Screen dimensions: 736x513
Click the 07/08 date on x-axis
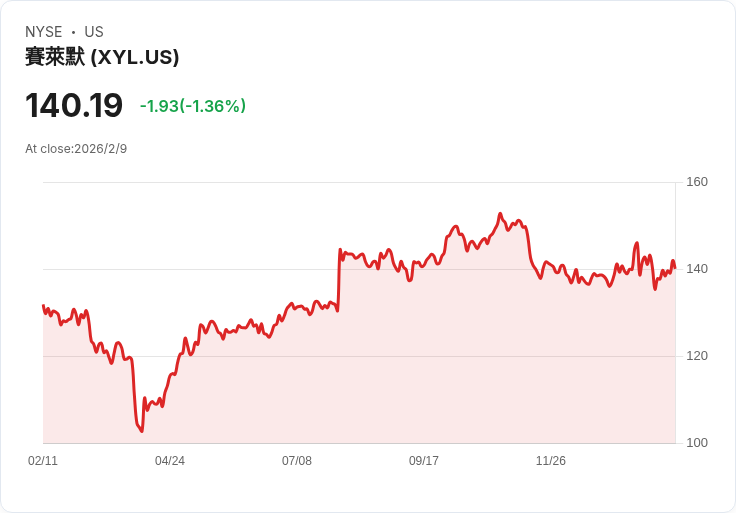pos(297,461)
